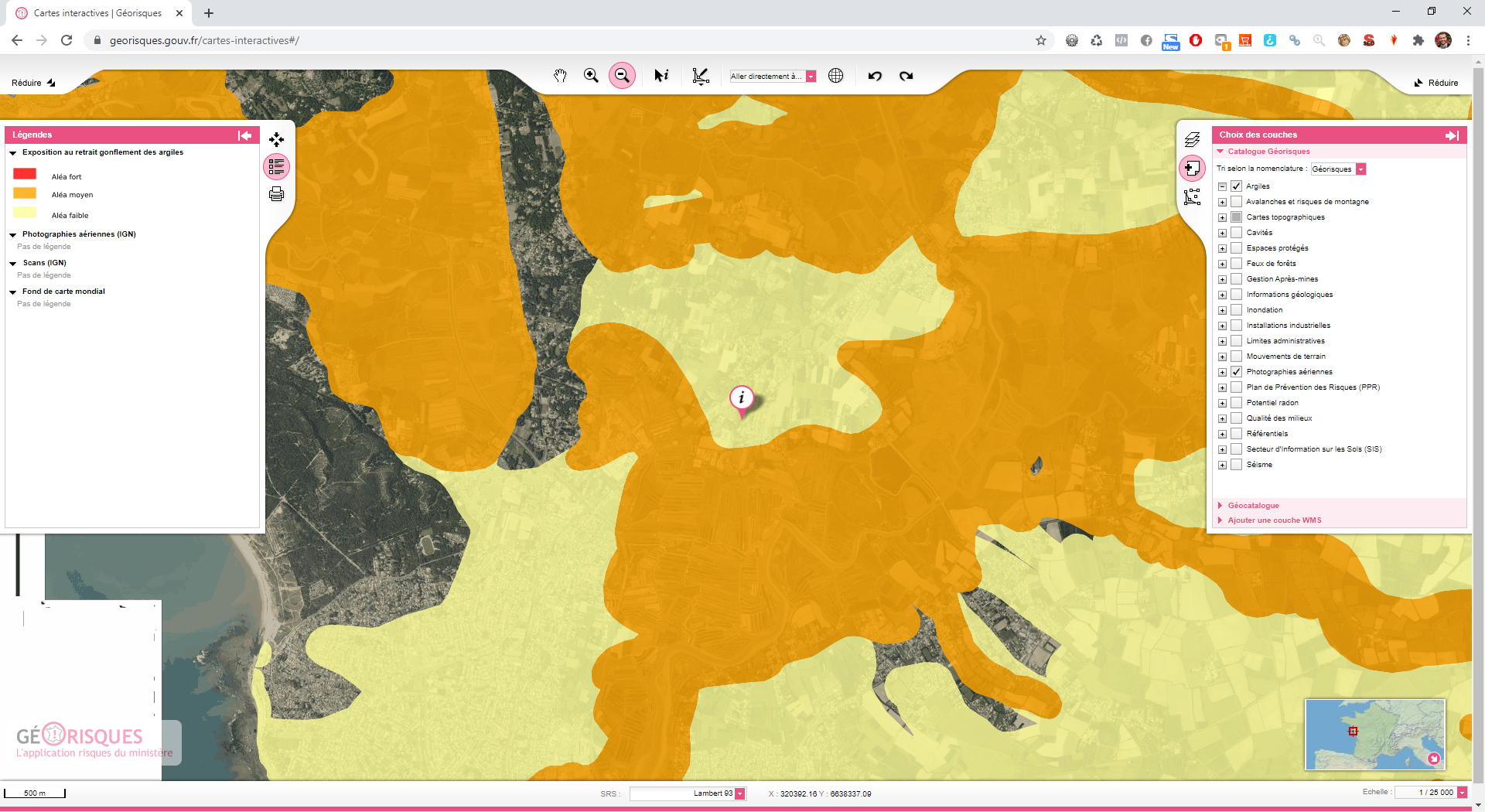The height and width of the screenshot is (812, 1485).
Task: Collapse the Catalogue Géorisques section
Action: coord(1220,152)
